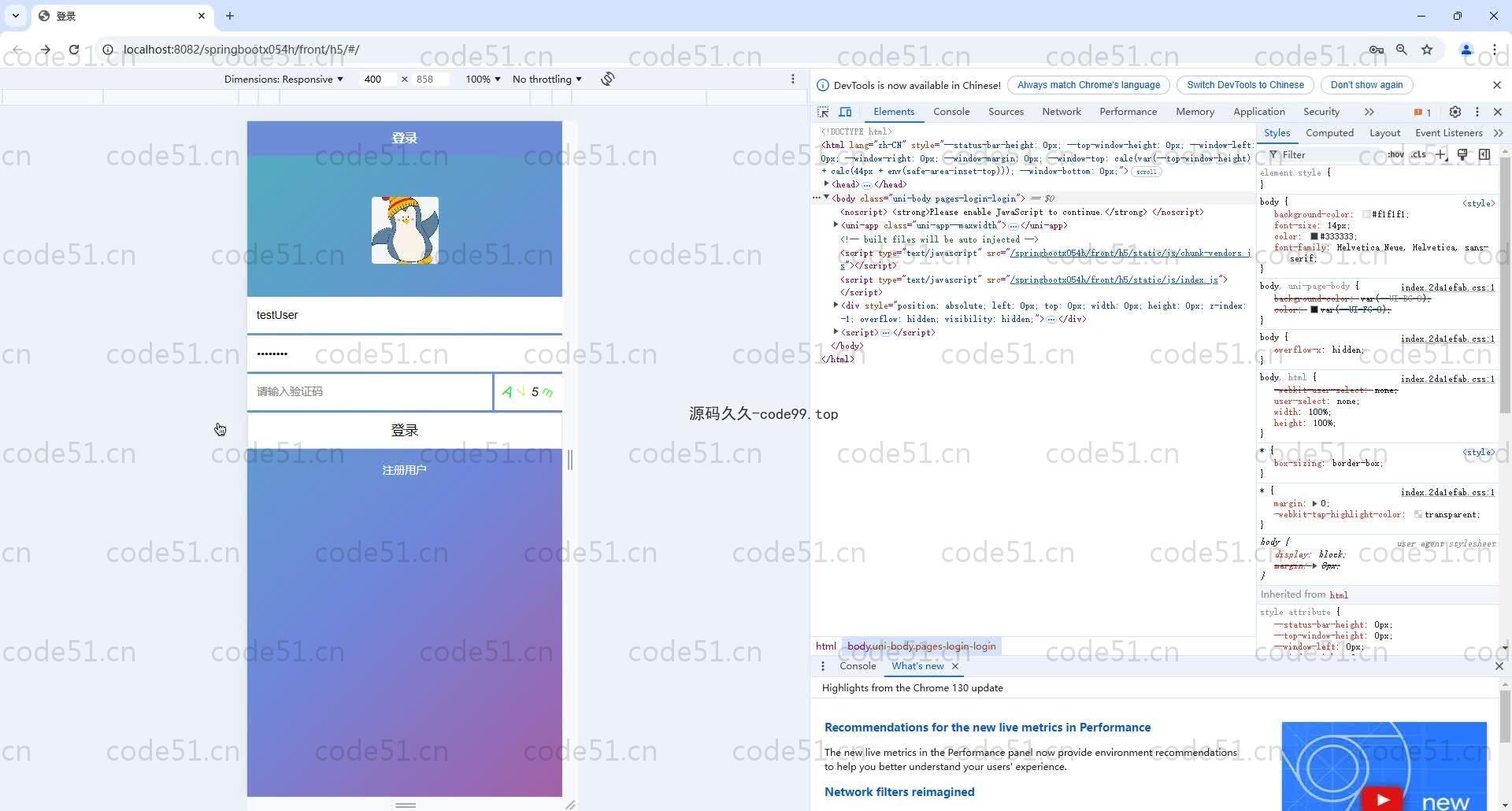Close the bottom DevTools drawer
Image resolution: width=1512 pixels, height=811 pixels.
pyautogui.click(x=1499, y=666)
